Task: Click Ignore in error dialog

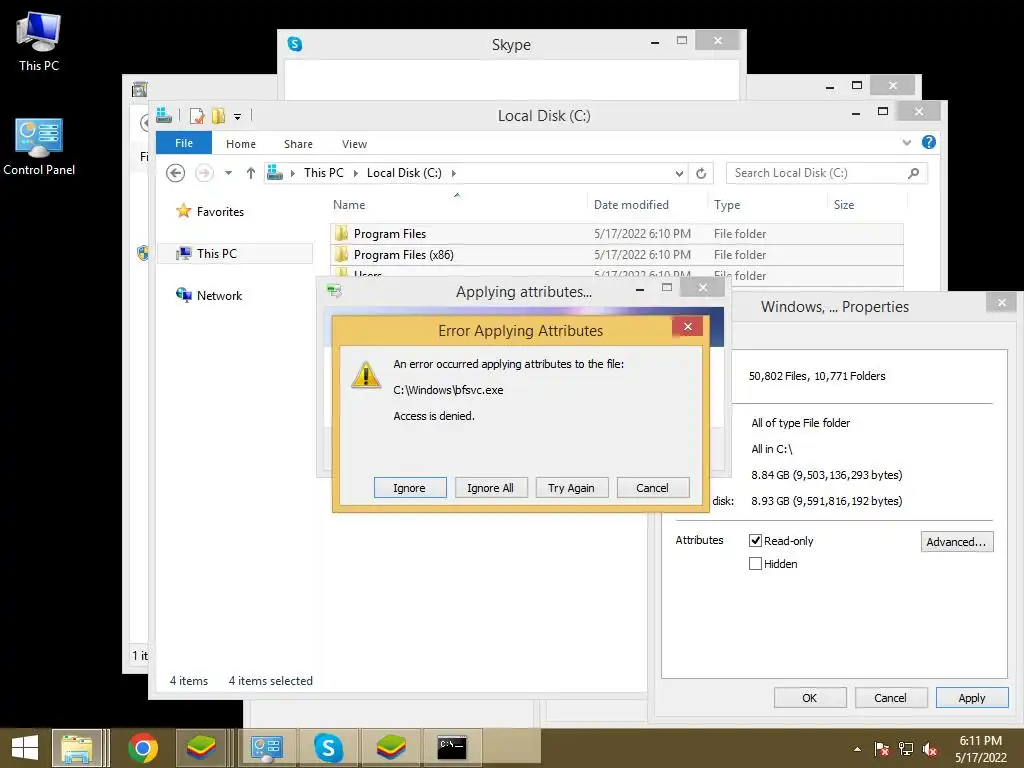Action: (x=409, y=488)
